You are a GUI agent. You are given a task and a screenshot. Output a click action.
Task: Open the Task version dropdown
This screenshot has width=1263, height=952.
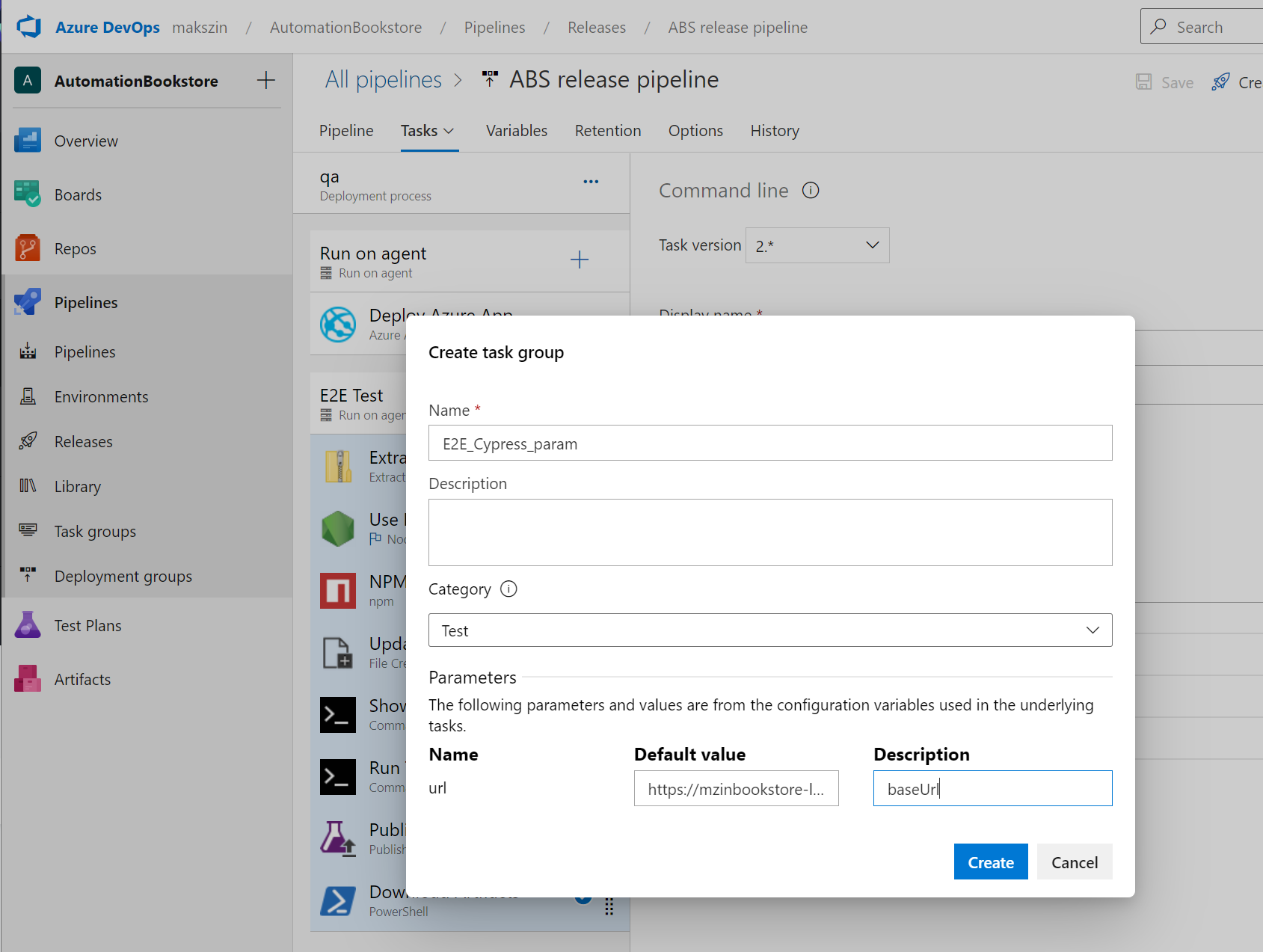(817, 245)
